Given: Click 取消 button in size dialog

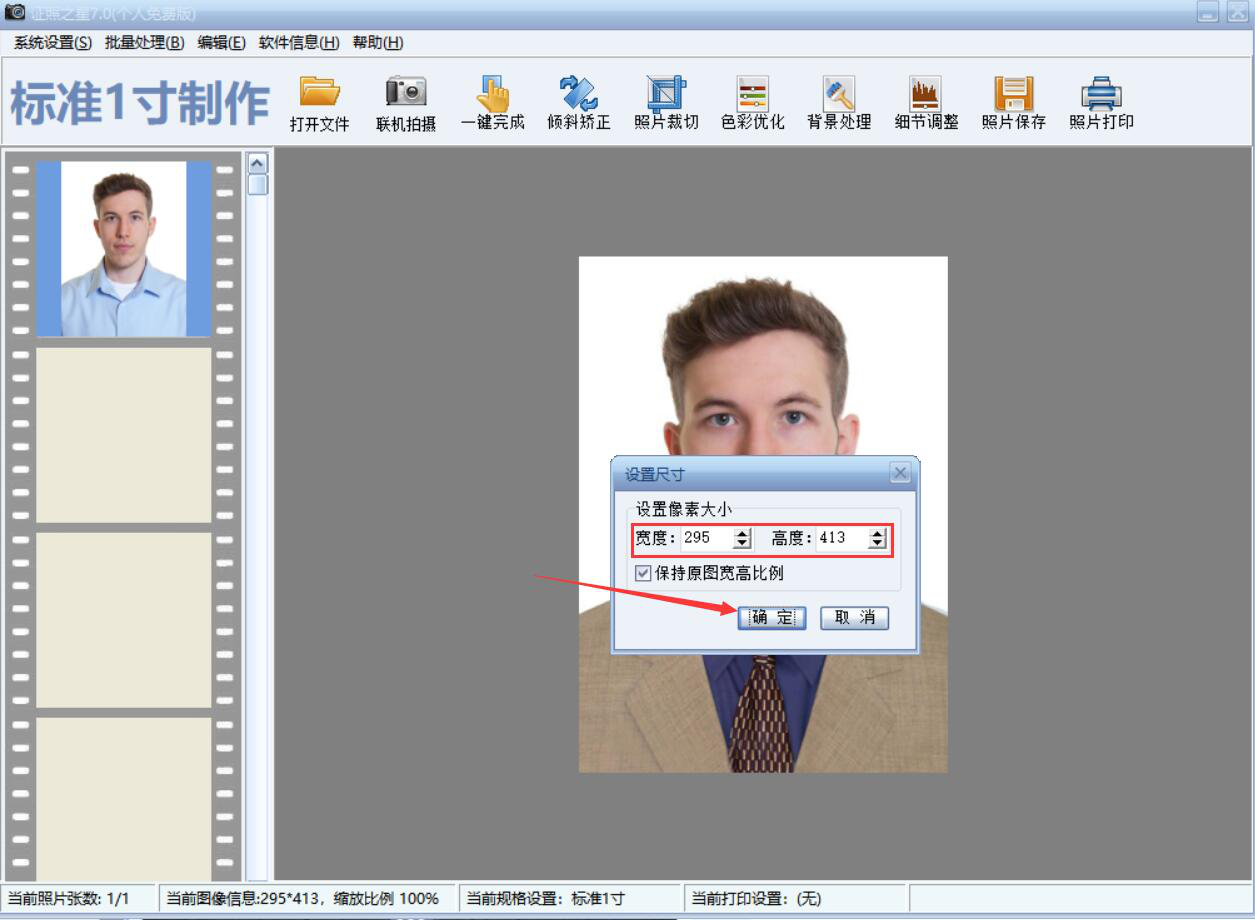Looking at the screenshot, I should coord(854,618).
